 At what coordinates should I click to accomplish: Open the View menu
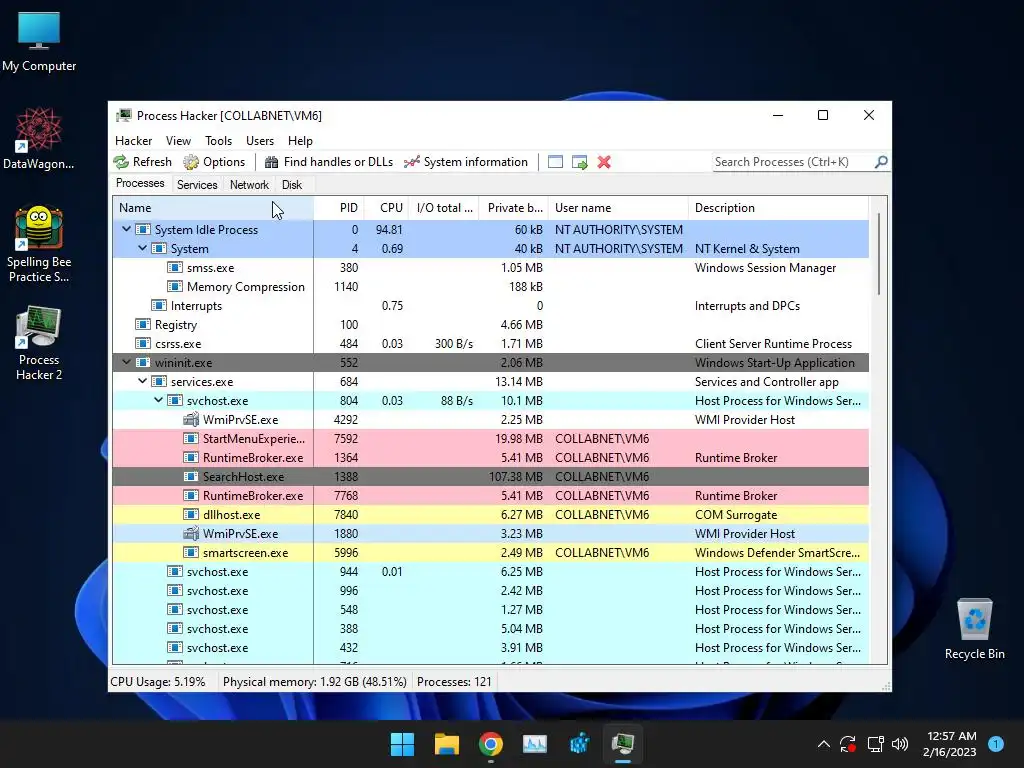[x=178, y=140]
